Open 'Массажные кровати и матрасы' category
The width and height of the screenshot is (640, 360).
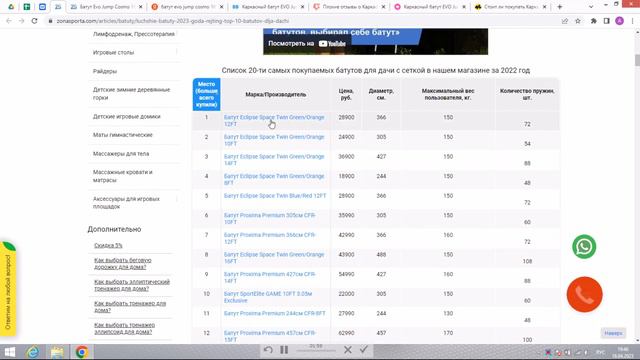point(122,176)
